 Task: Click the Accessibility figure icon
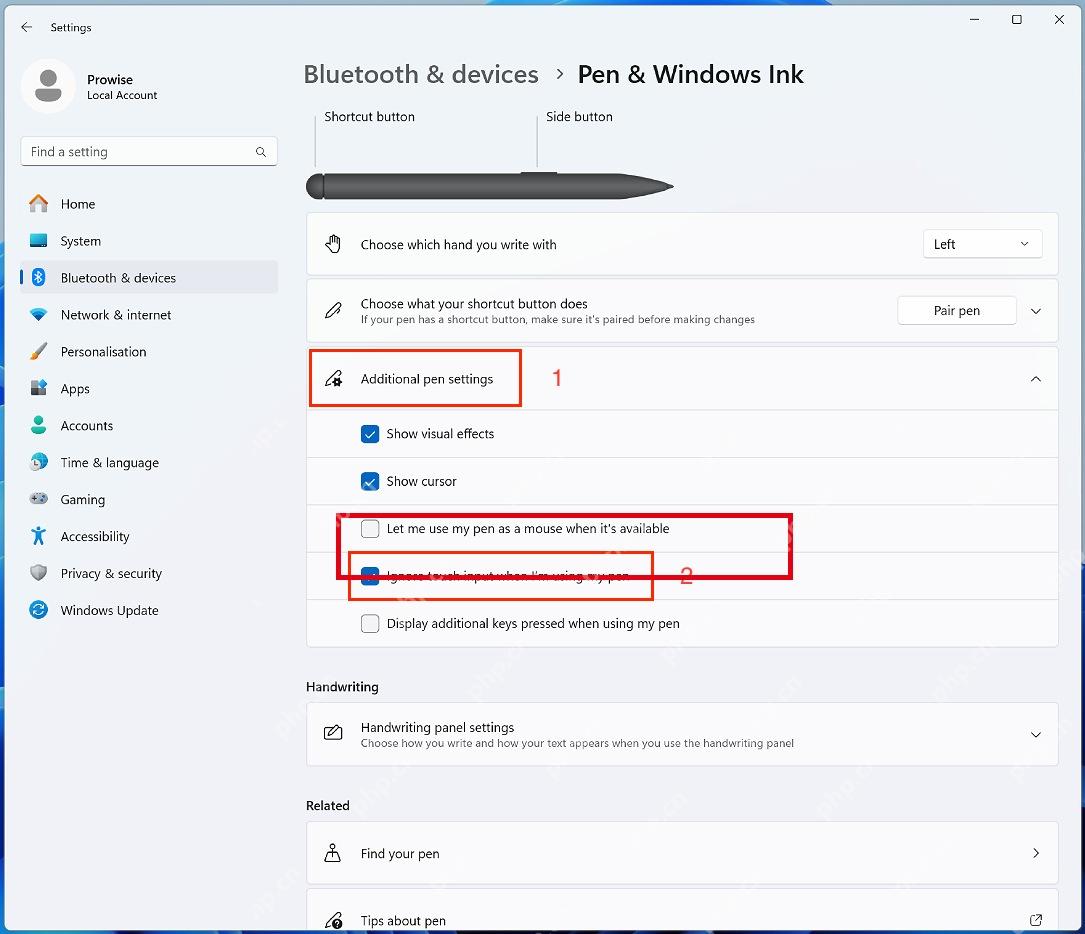click(x=39, y=536)
